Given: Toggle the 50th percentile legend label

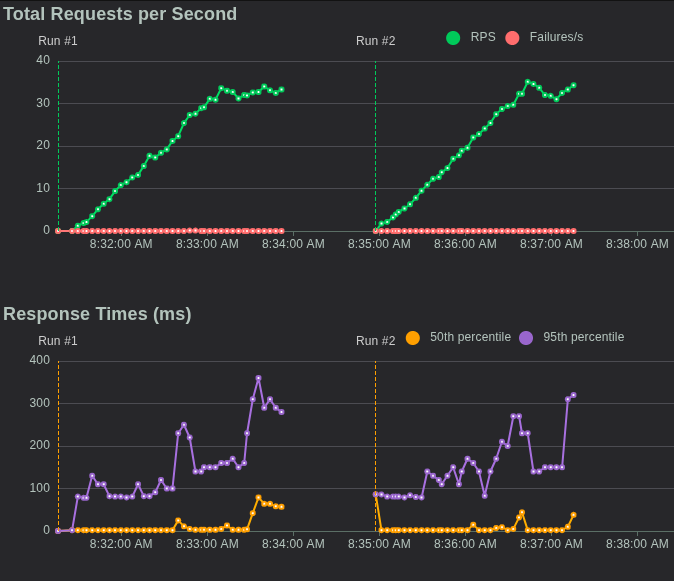Looking at the screenshot, I should (x=470, y=337).
